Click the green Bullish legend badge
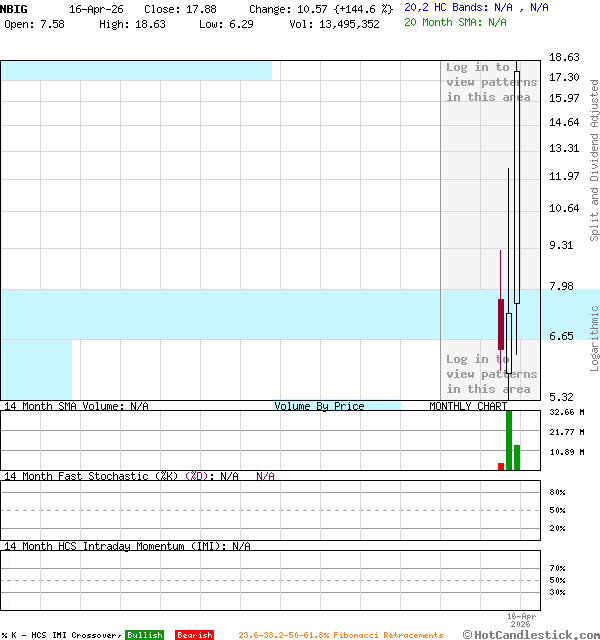This screenshot has height=640, width=600. 144,635
